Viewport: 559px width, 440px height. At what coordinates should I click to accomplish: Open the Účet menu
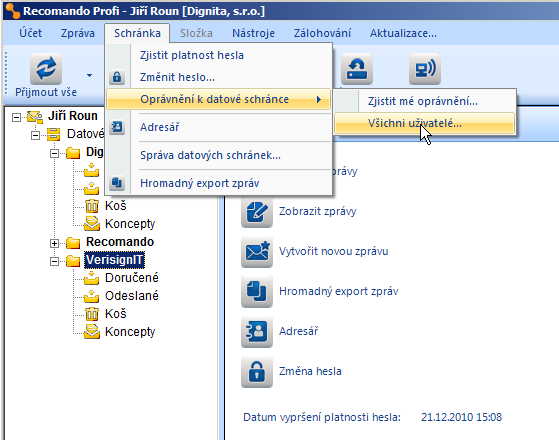(x=30, y=33)
